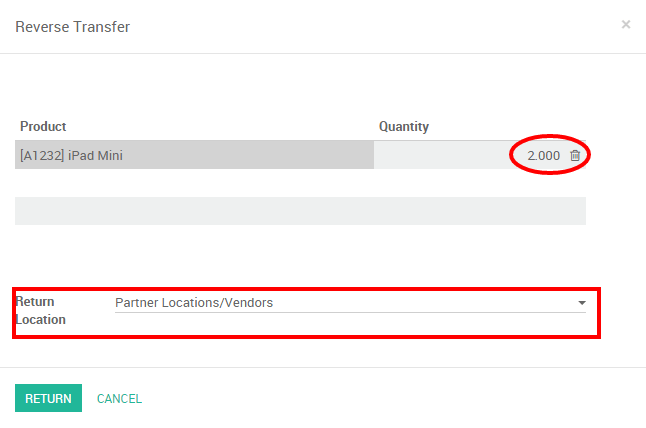This screenshot has width=646, height=428.
Task: Edit the 2.000 quantity value
Action: [x=543, y=155]
